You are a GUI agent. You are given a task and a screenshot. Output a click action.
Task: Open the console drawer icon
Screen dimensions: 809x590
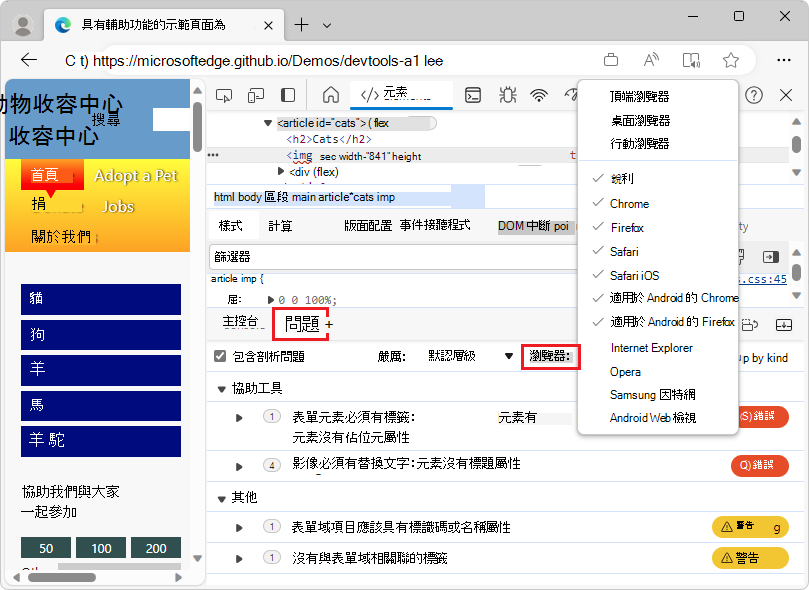[472, 95]
